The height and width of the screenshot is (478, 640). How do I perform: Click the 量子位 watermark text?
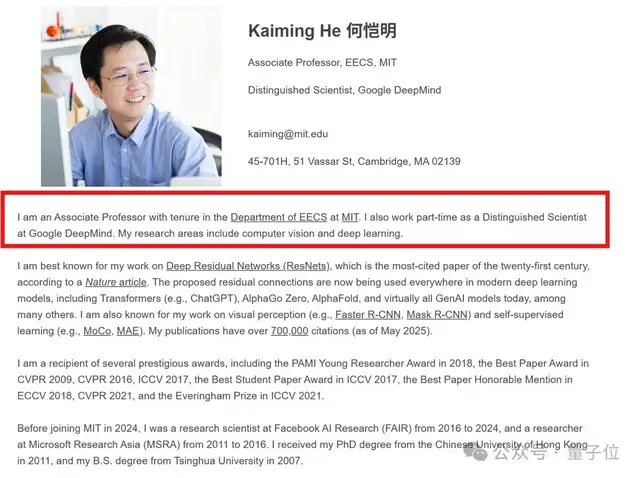(596, 453)
